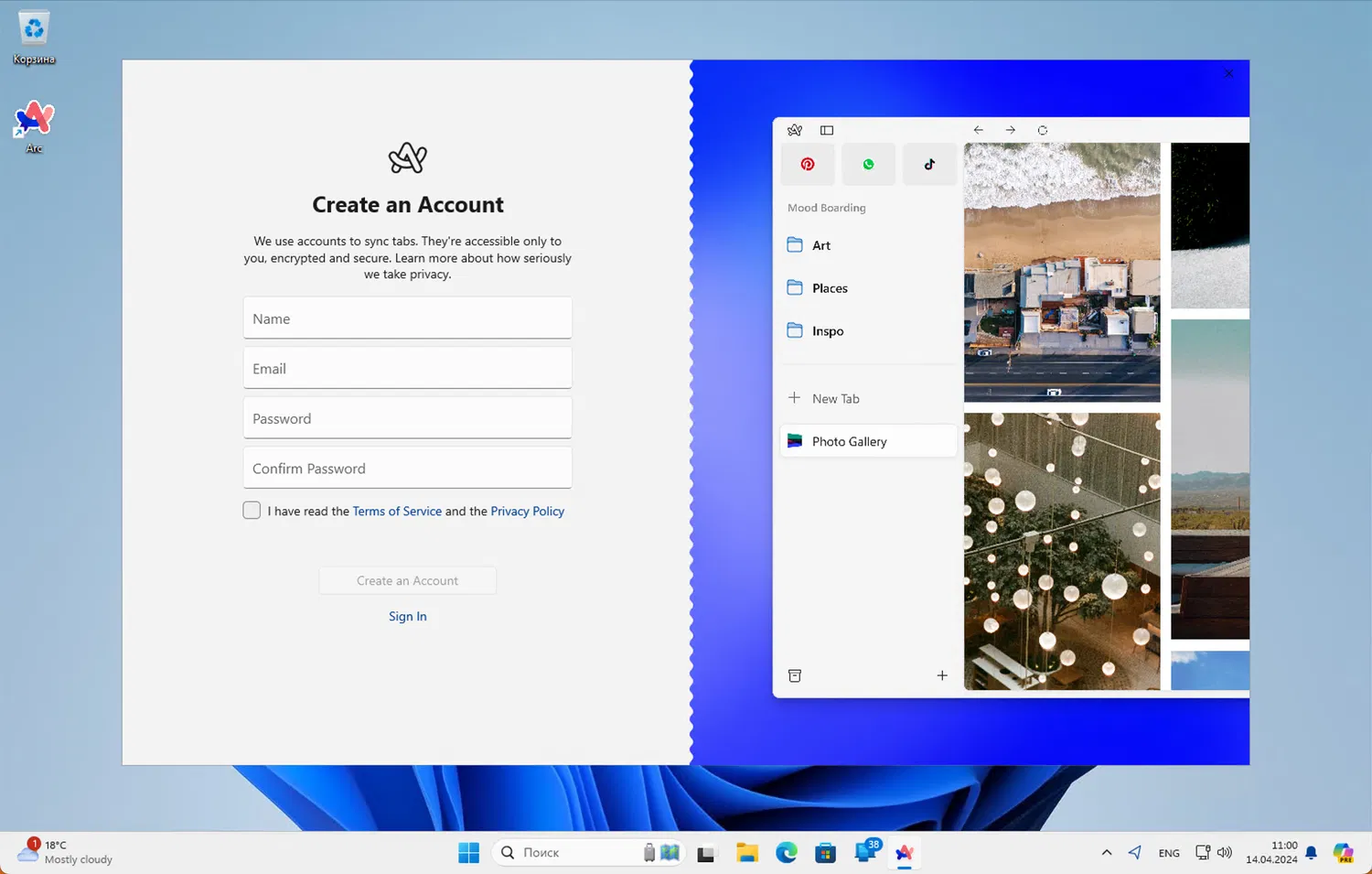Viewport: 1372px width, 874px height.
Task: Open the Privacy Policy link
Action: [x=527, y=512]
